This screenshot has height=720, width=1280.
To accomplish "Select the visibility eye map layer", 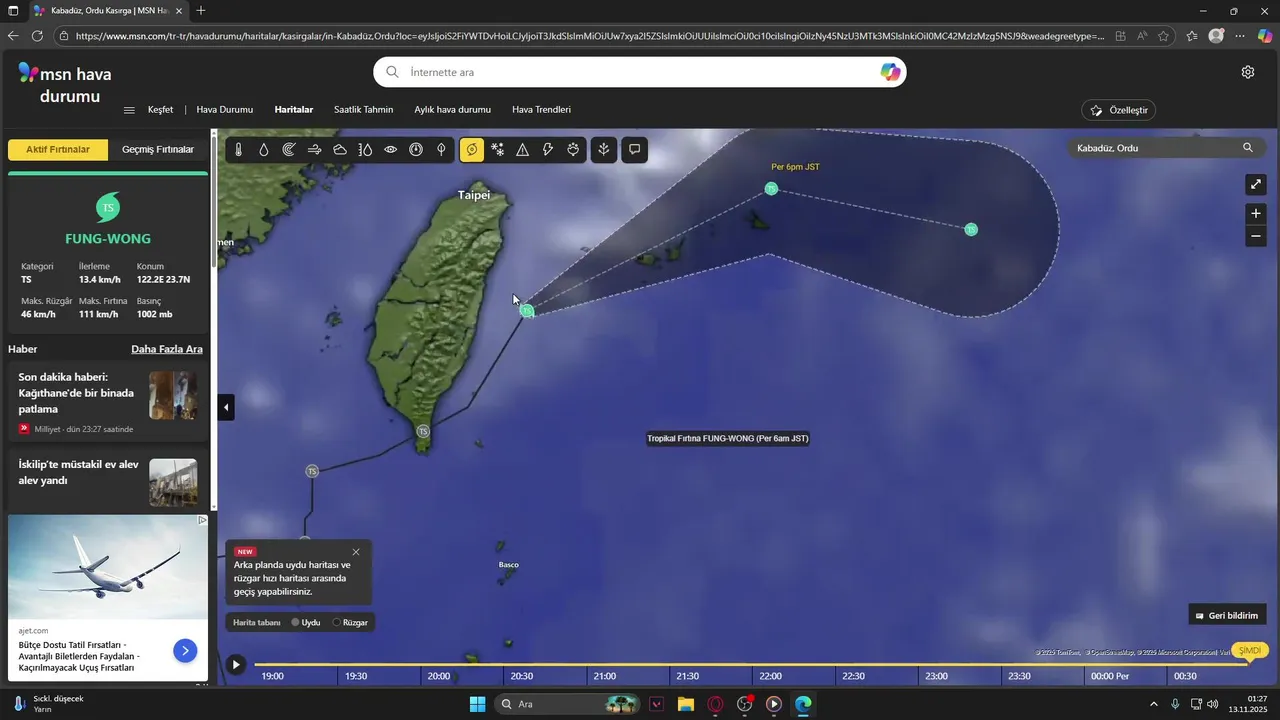I will (x=391, y=150).
